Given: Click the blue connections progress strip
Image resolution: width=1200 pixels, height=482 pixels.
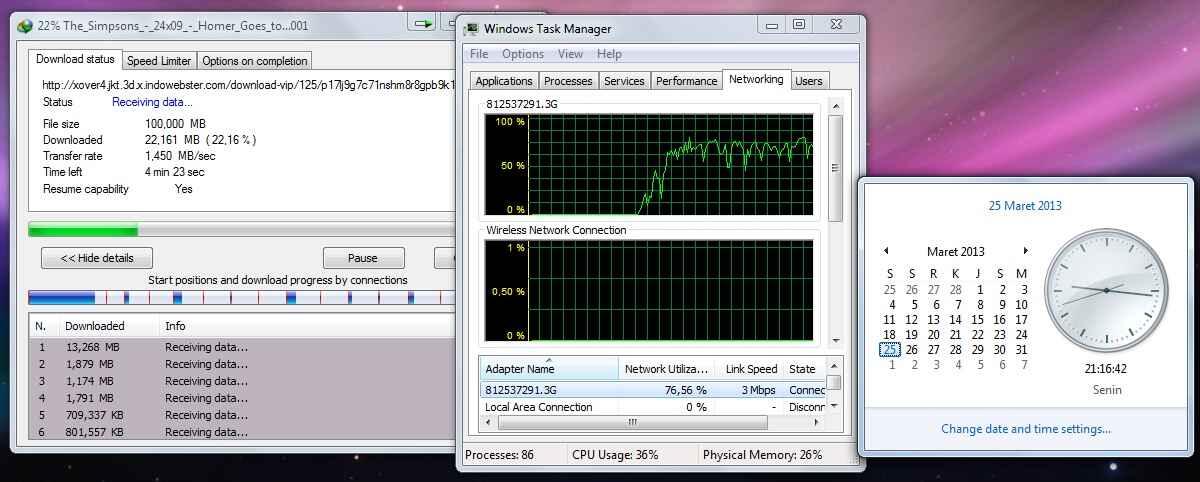Looking at the screenshot, I should coord(240,298).
